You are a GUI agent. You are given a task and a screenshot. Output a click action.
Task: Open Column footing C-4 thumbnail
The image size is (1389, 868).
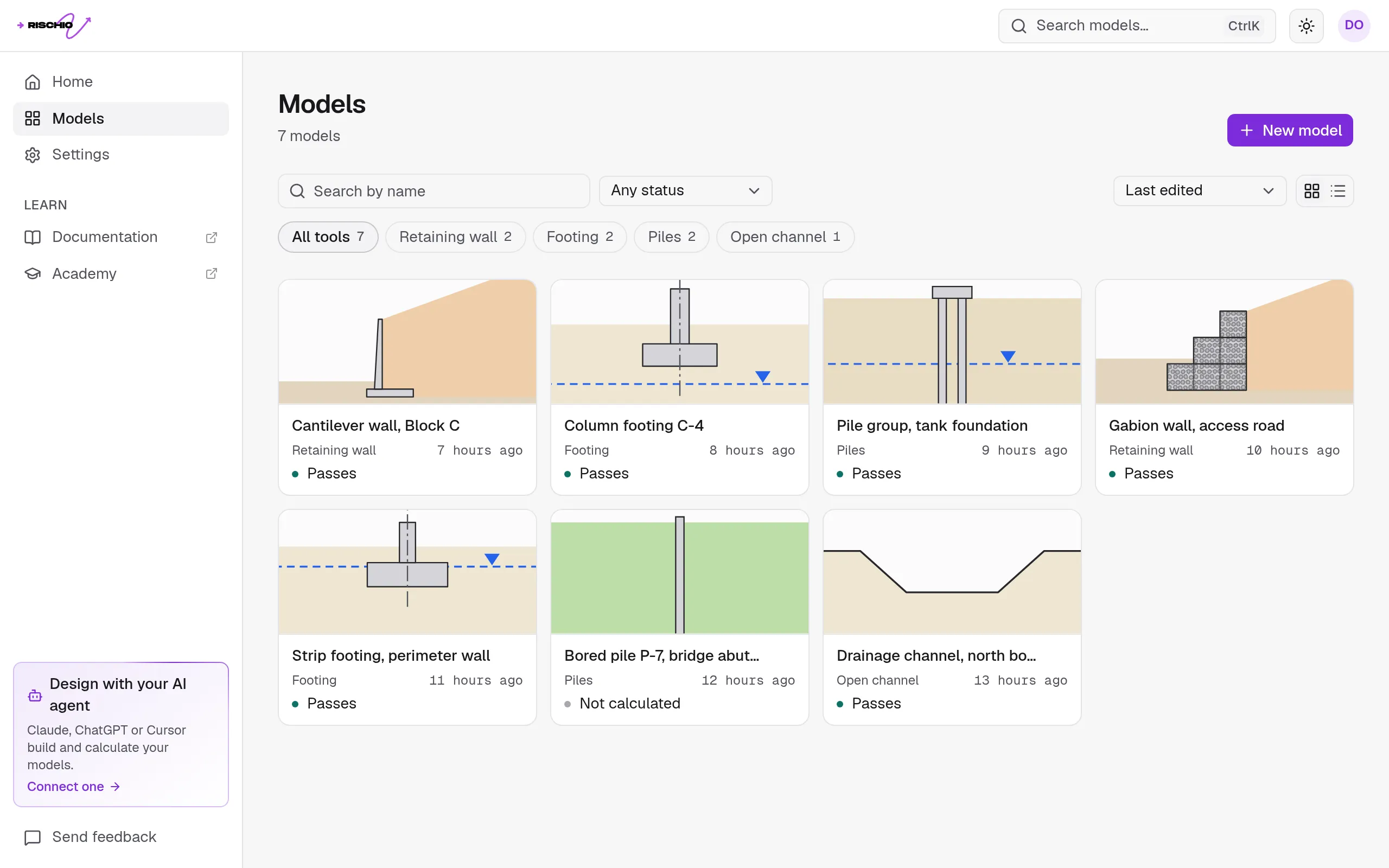(x=679, y=342)
